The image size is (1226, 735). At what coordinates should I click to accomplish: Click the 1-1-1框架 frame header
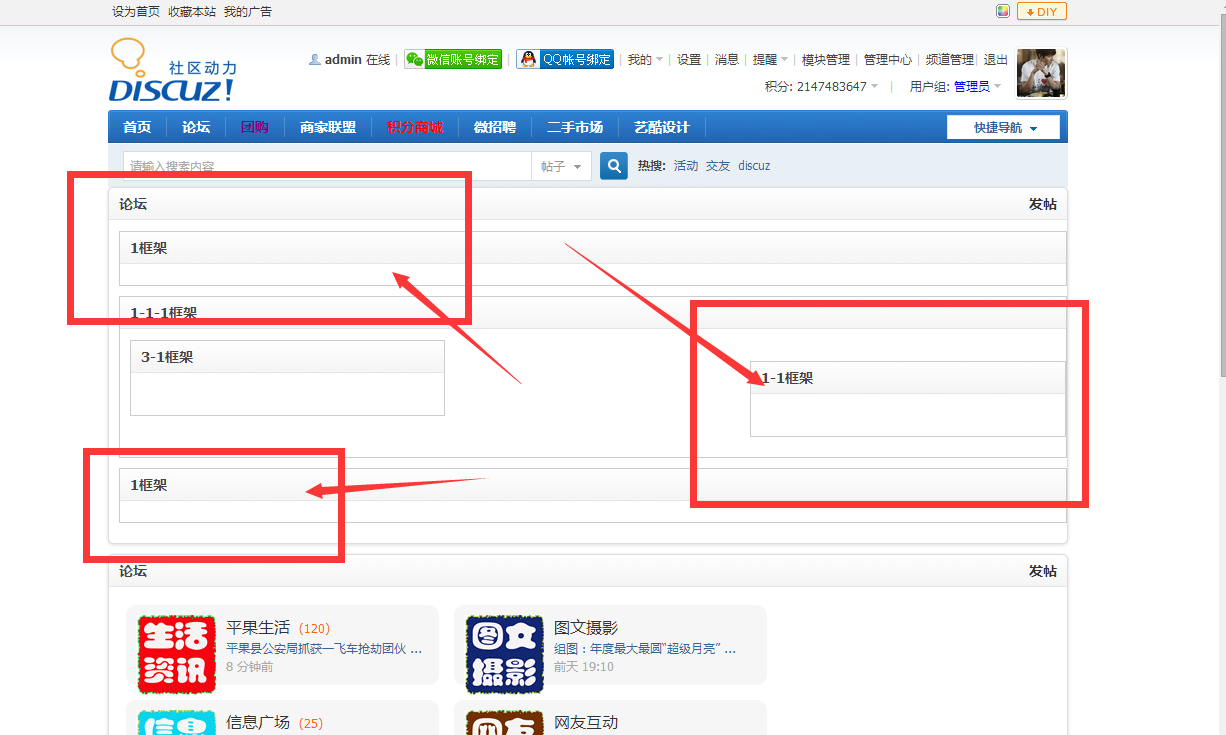tap(593, 313)
